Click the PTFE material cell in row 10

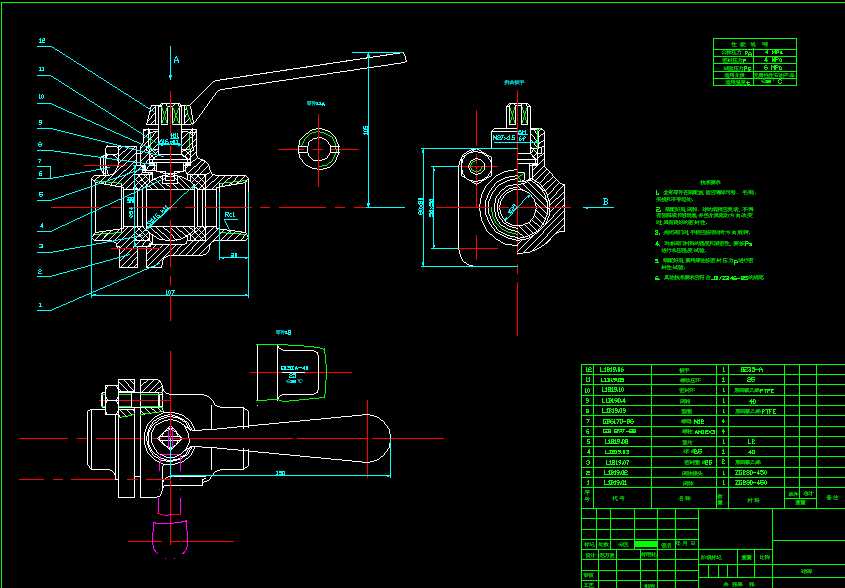tap(754, 390)
